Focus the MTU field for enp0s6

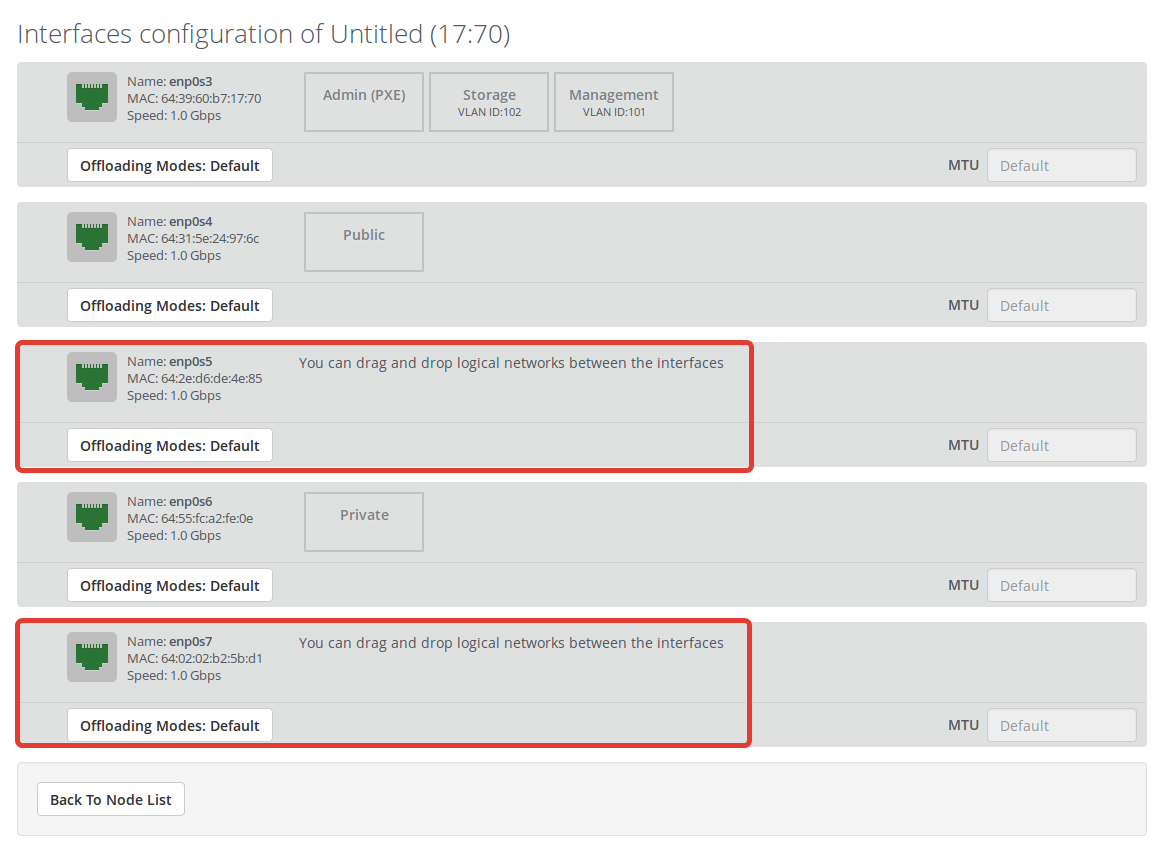[x=1061, y=586]
